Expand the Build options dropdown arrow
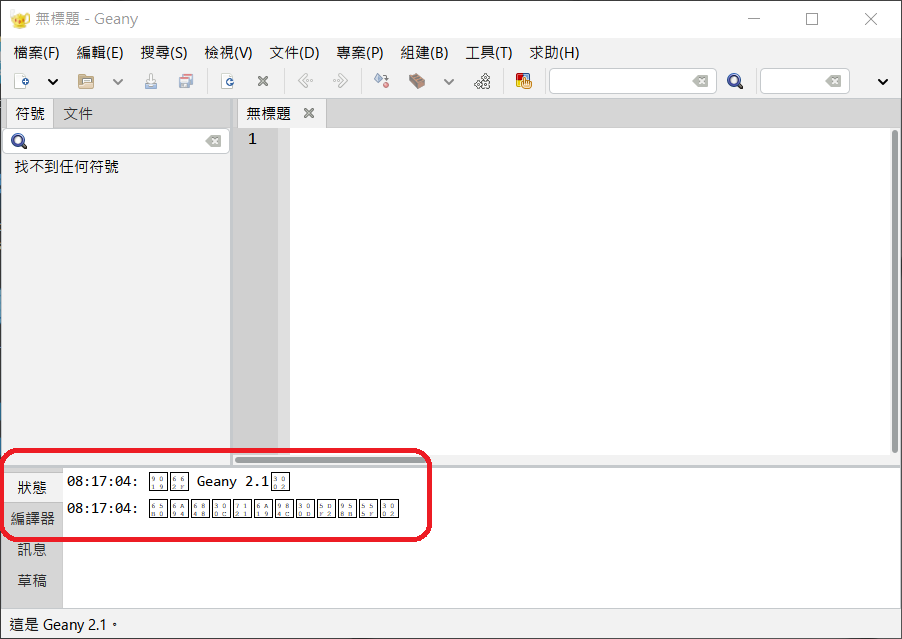The image size is (902, 639). click(449, 82)
